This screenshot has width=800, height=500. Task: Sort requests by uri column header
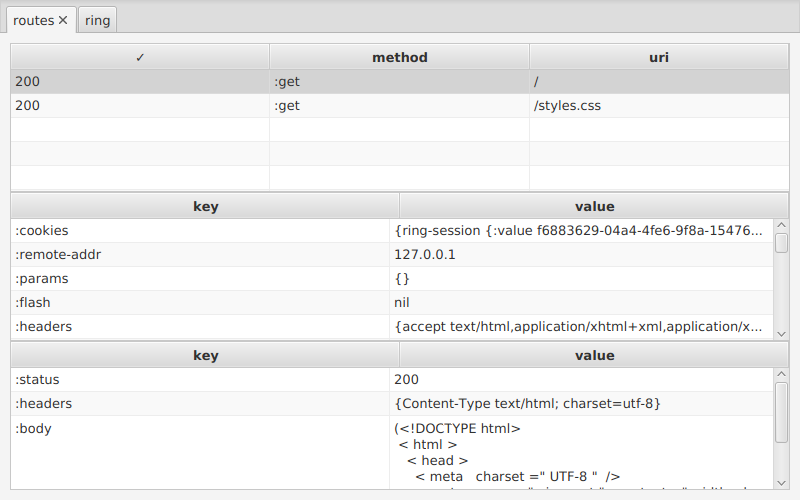click(659, 57)
